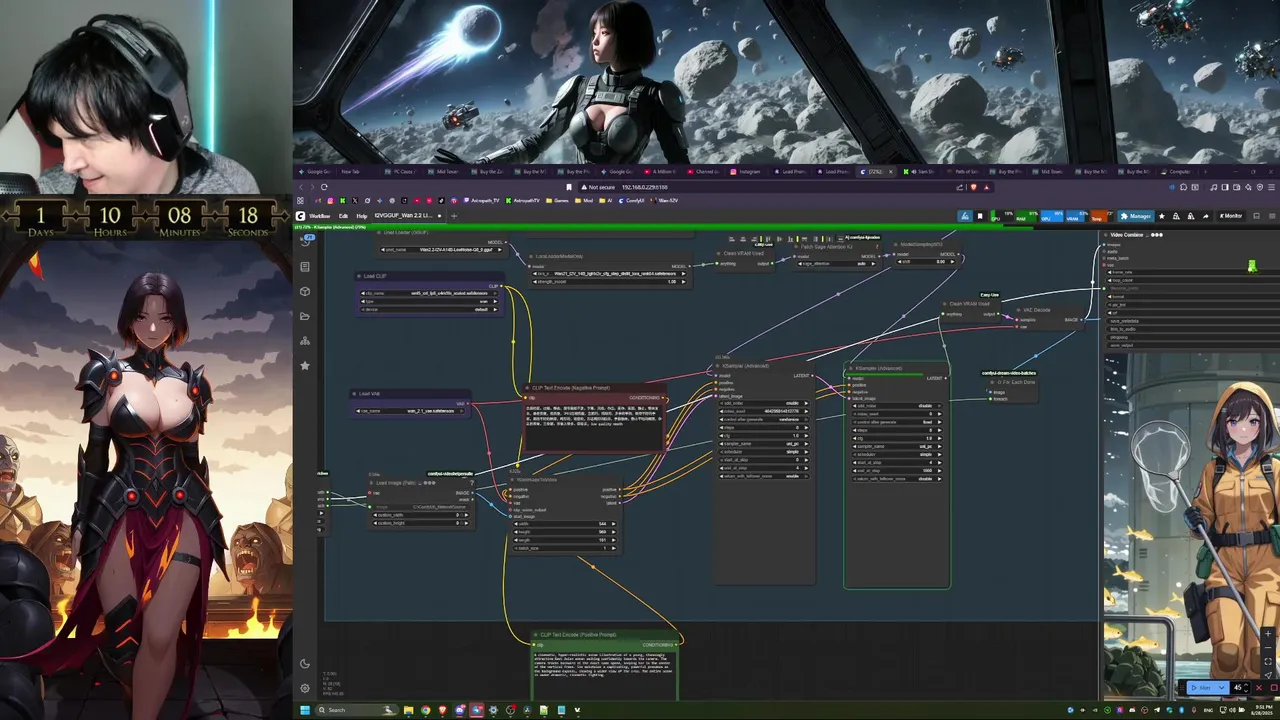Click the star icon beside Manager button
The width and height of the screenshot is (1280, 720).
click(x=1162, y=216)
